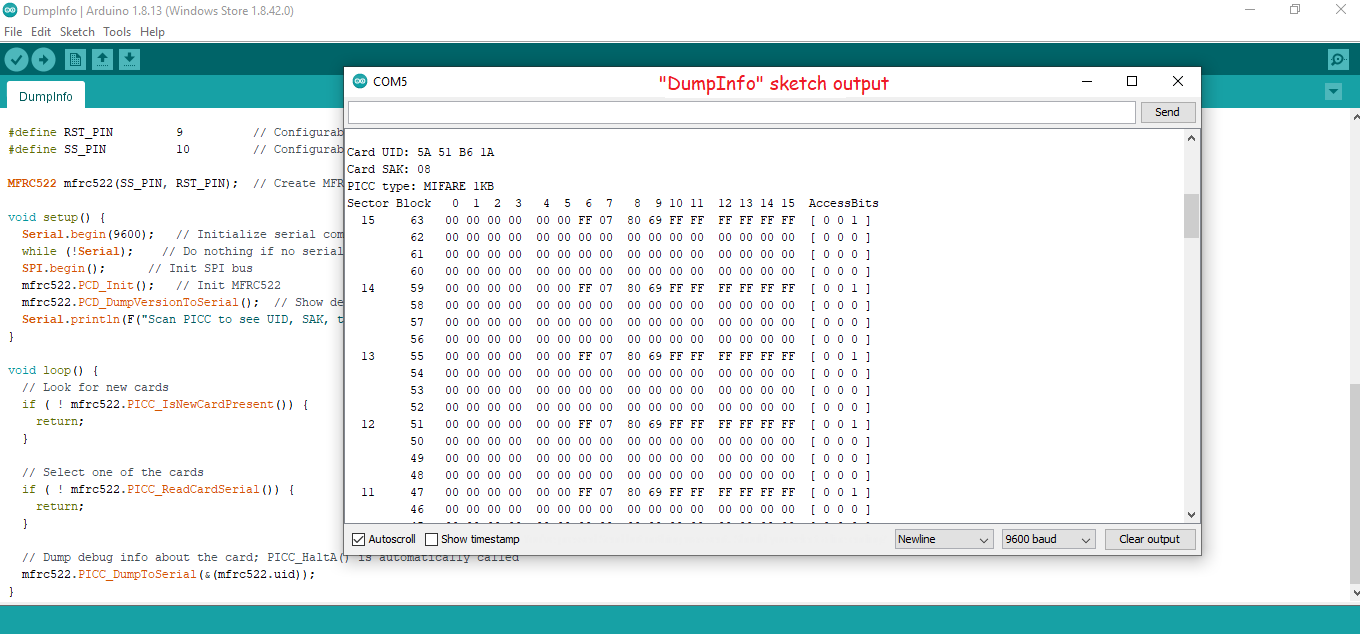Click the serial output vertical scrollbar thumb

pos(1190,216)
